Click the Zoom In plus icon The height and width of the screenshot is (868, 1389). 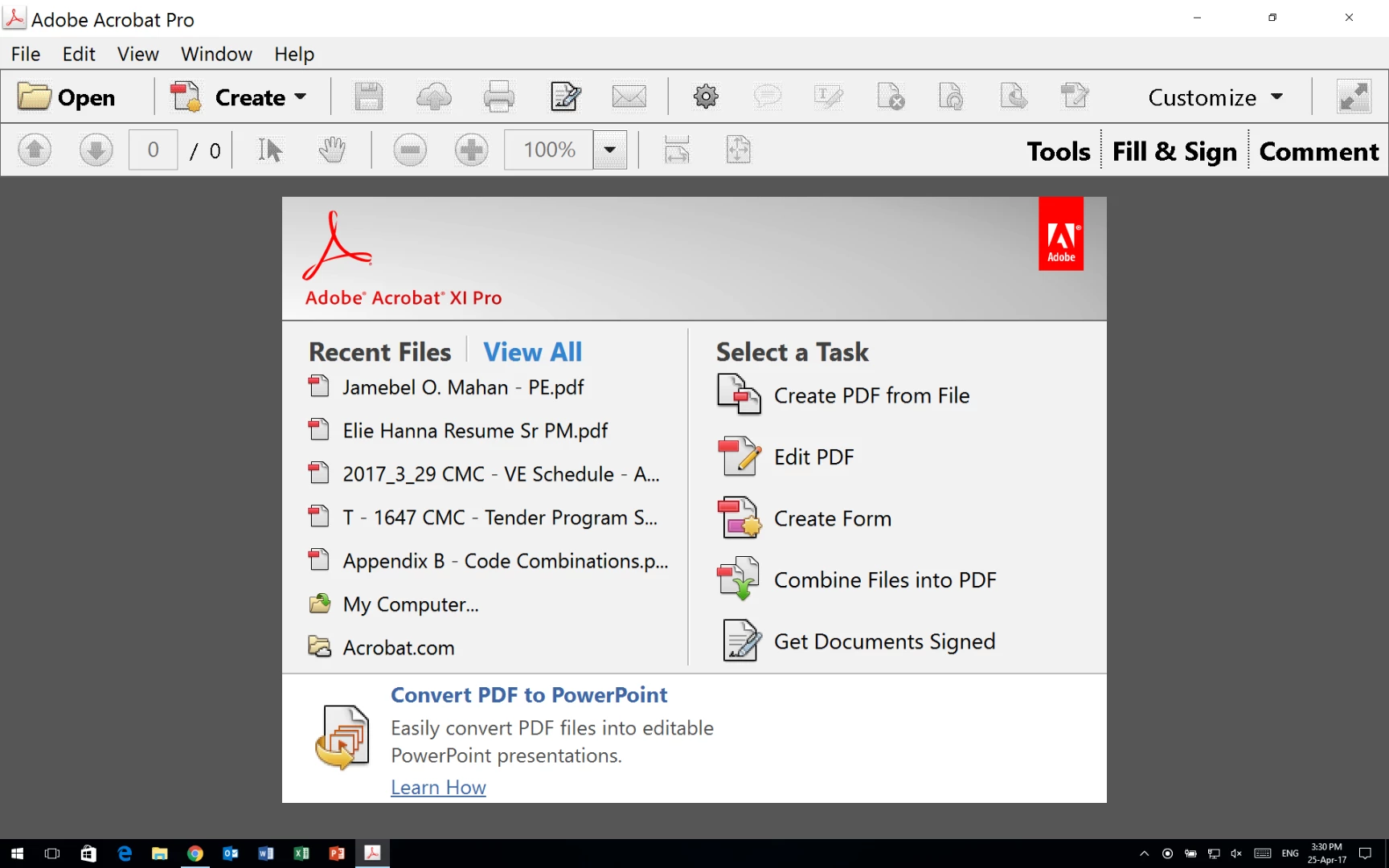(x=471, y=149)
